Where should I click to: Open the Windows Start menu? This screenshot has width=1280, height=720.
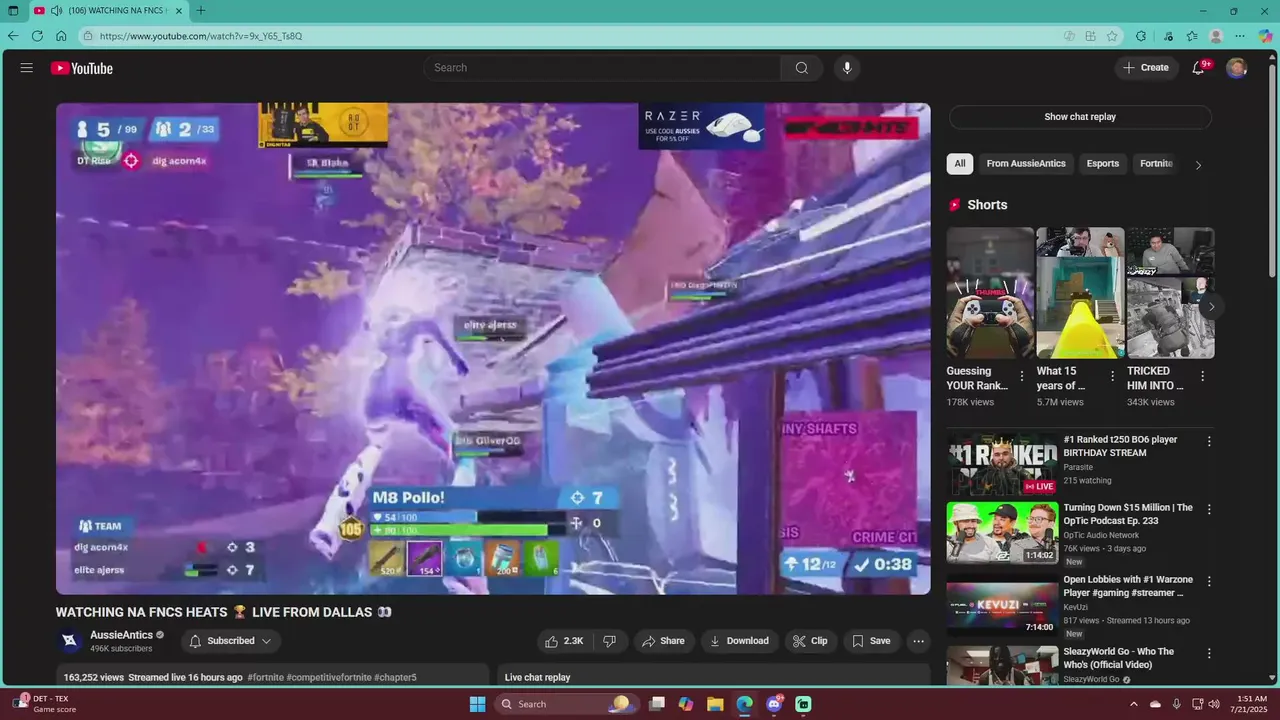[x=478, y=704]
